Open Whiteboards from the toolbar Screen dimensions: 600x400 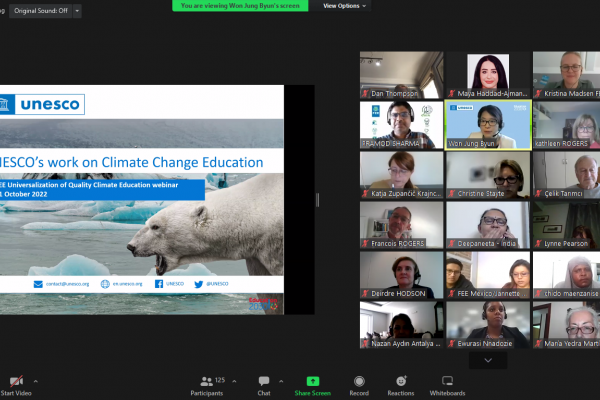[x=447, y=384]
